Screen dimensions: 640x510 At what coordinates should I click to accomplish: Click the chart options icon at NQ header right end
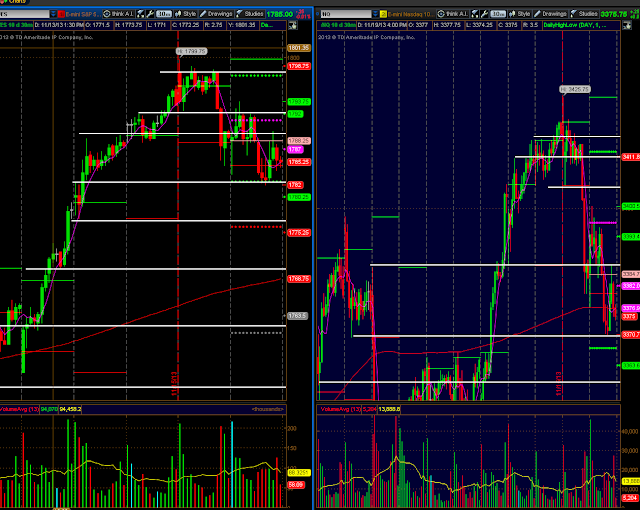(x=627, y=26)
